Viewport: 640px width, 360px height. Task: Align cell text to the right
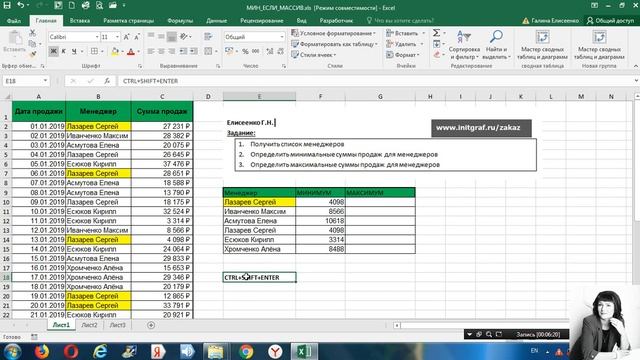[172, 51]
